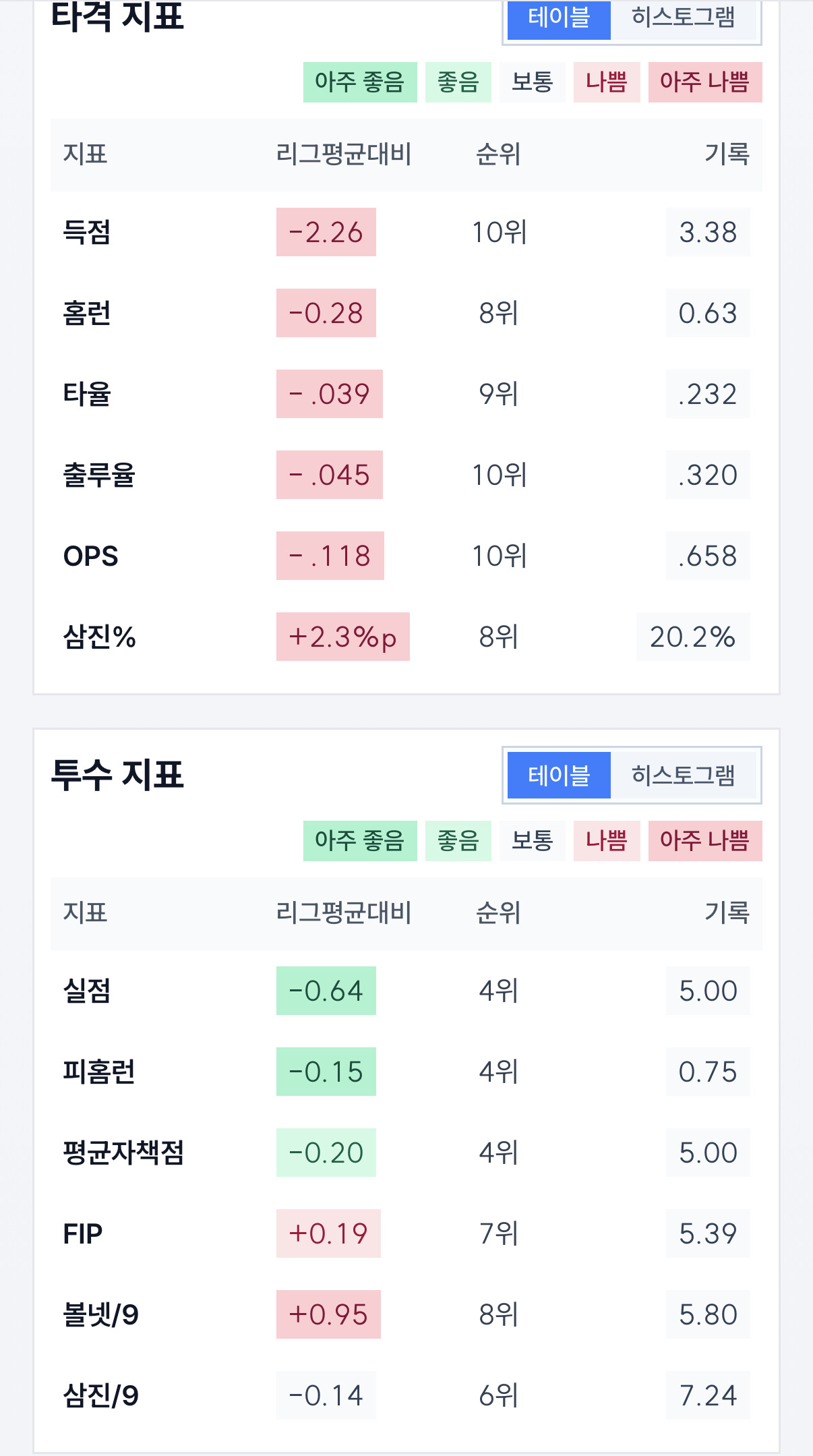Click the 볼넷/9 record value 5.80
Viewport: 813px width, 1456px height.
click(x=708, y=1315)
